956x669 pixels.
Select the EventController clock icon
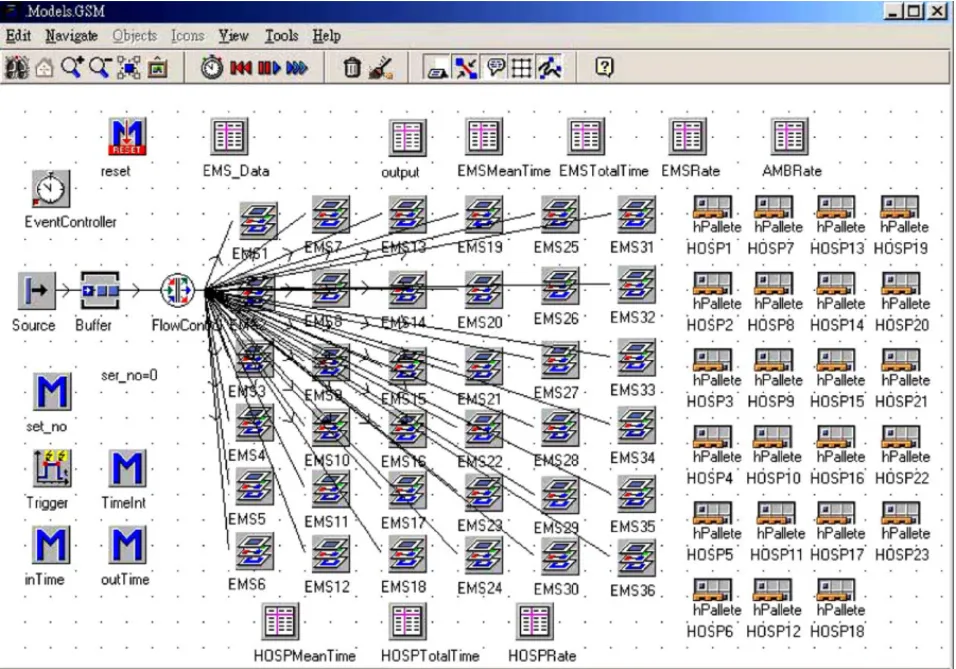pos(51,188)
